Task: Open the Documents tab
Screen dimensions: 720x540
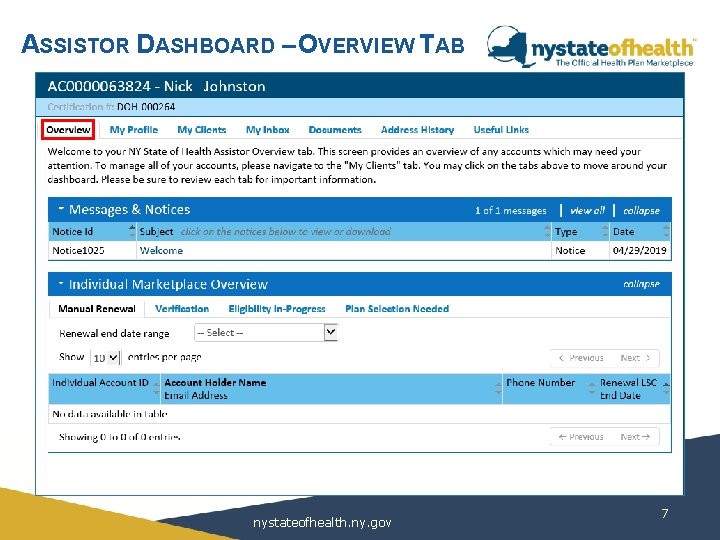Action: pos(335,130)
